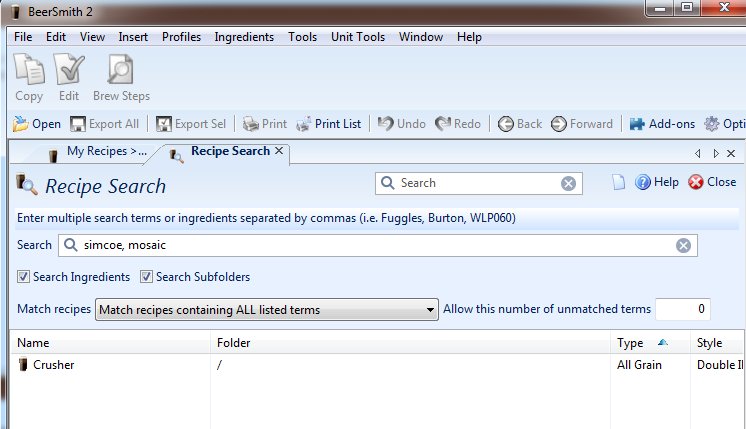The image size is (746, 429).
Task: Close the active tab pane with X
Action: pos(731,153)
